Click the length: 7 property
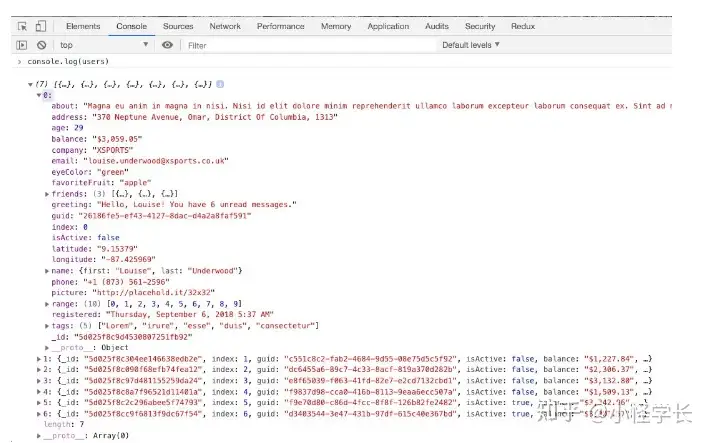710x443 pixels. click(64, 424)
